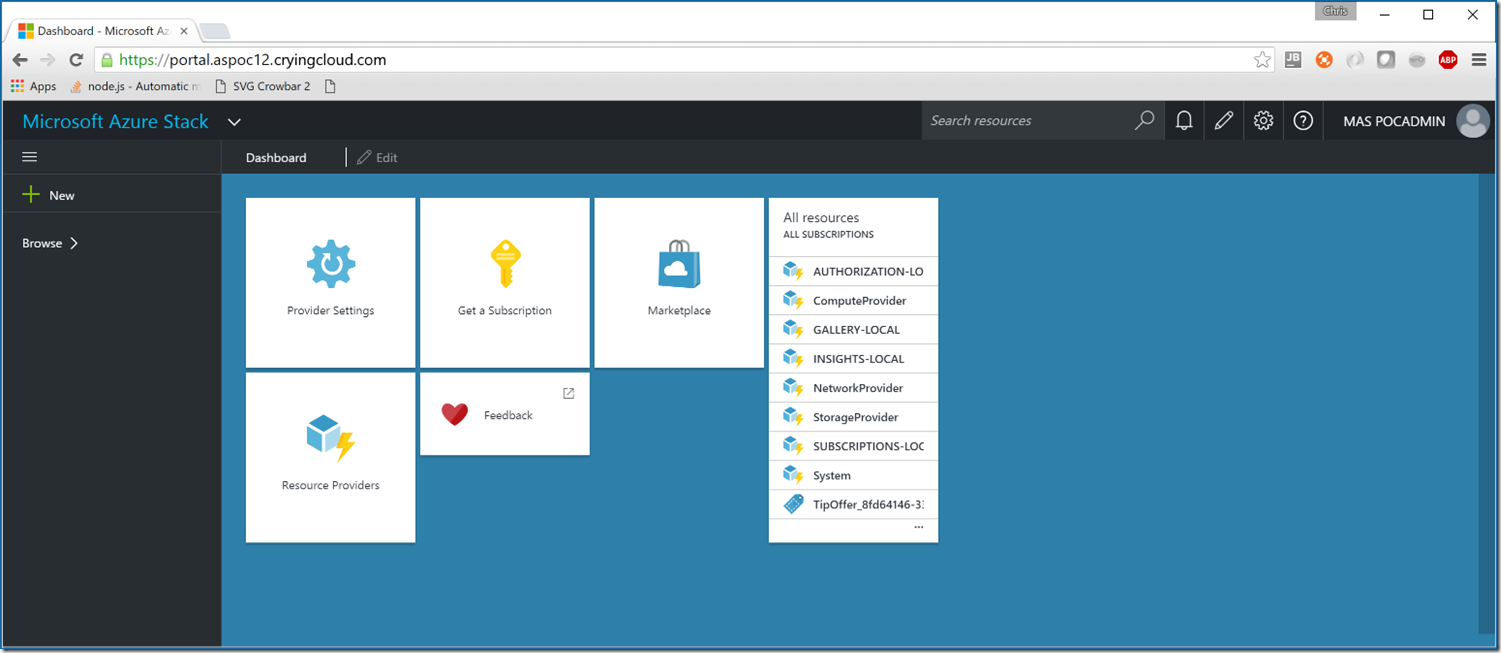The width and height of the screenshot is (1501, 653).
Task: Open the SUBSCRIPTIONS-LOC resource
Action: (853, 446)
